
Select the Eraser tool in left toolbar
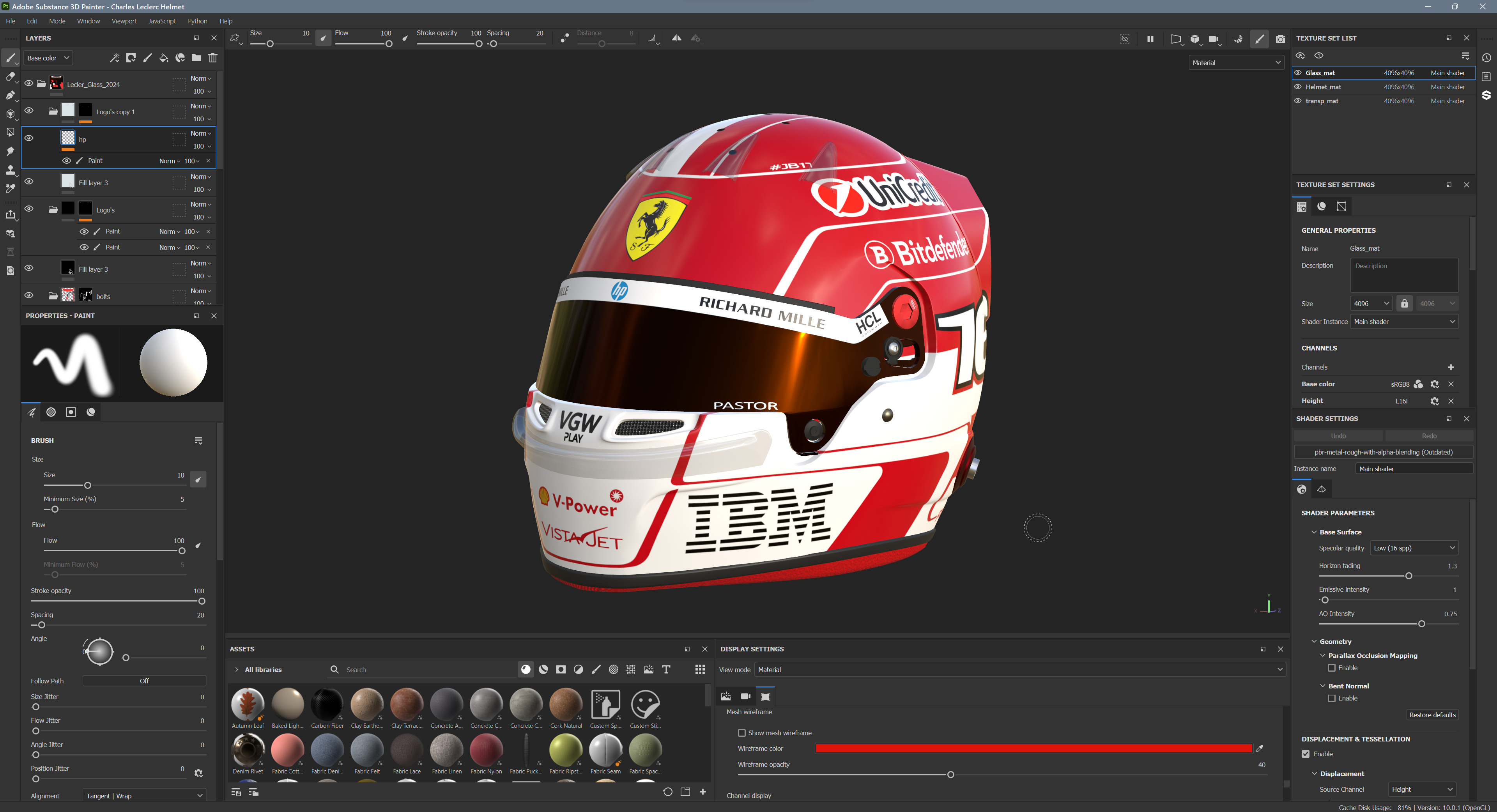coord(11,76)
